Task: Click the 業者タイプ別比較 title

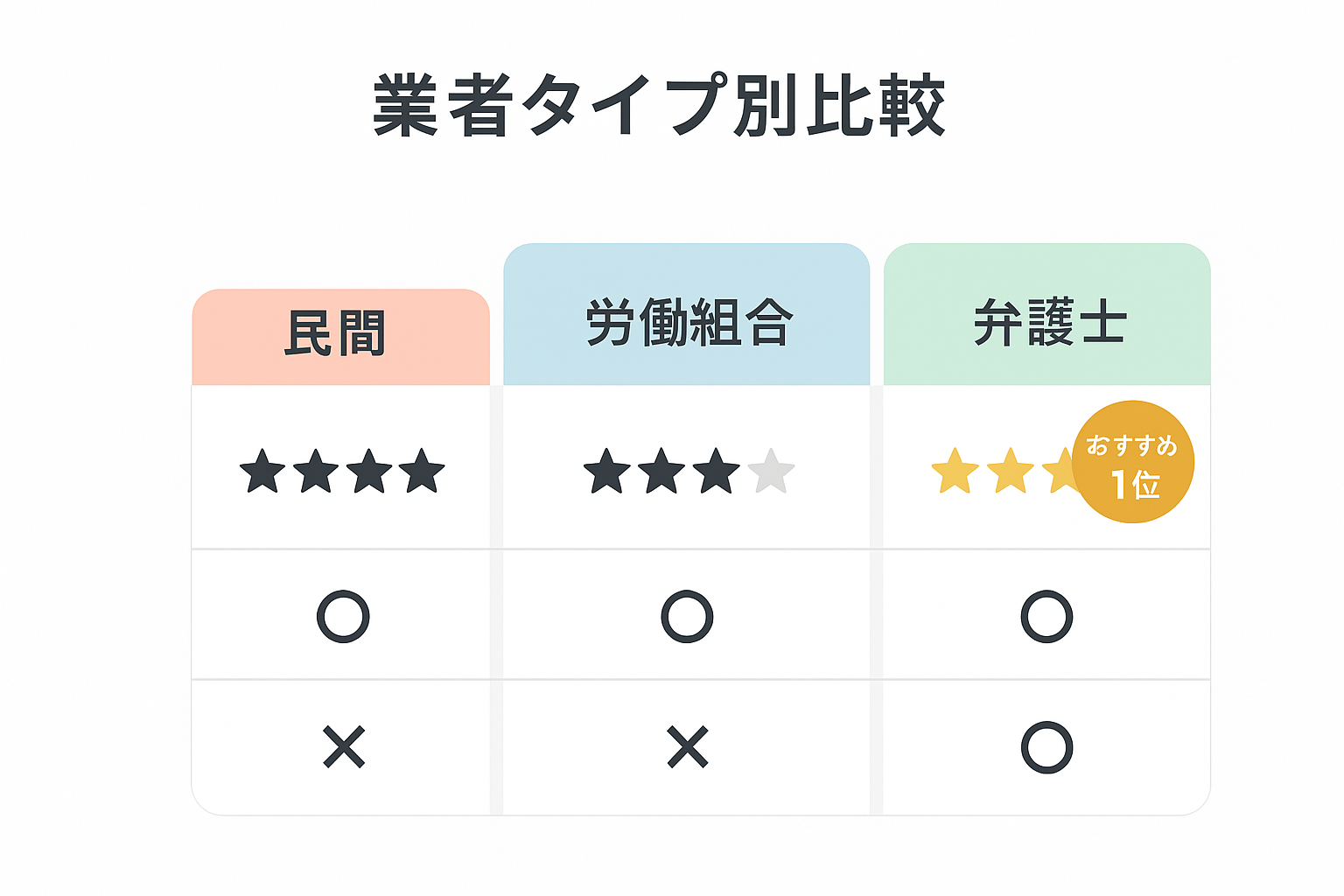Action: (660, 105)
